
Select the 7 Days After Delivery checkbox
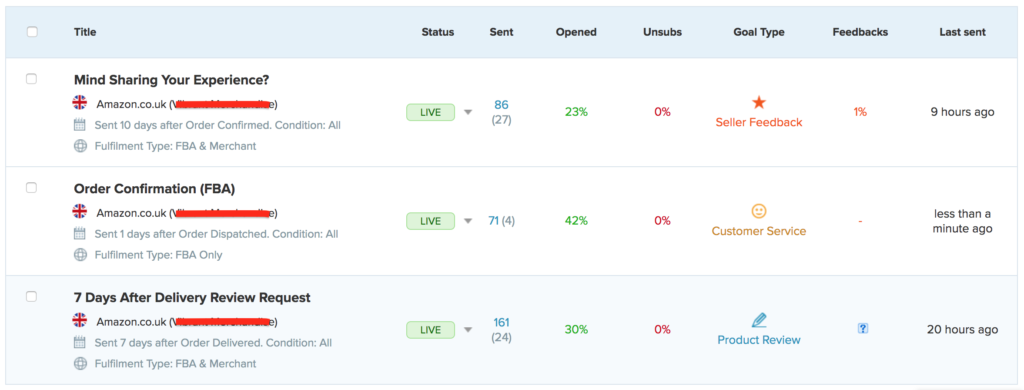coord(31,297)
